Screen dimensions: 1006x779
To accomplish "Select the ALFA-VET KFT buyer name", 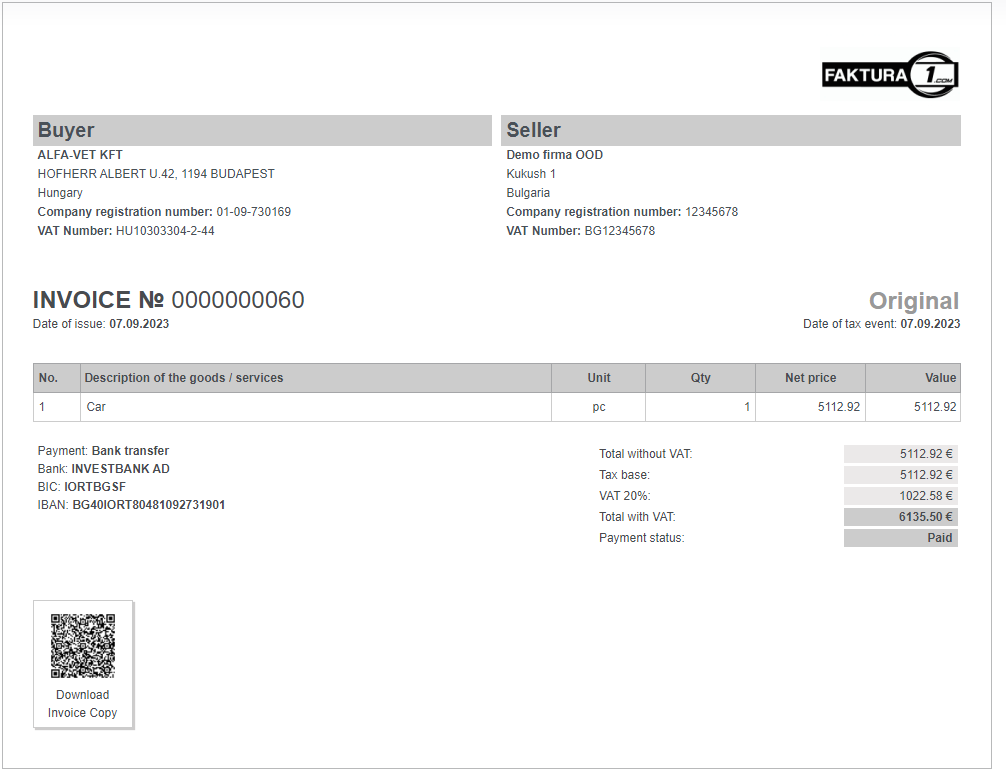I will coord(80,155).
